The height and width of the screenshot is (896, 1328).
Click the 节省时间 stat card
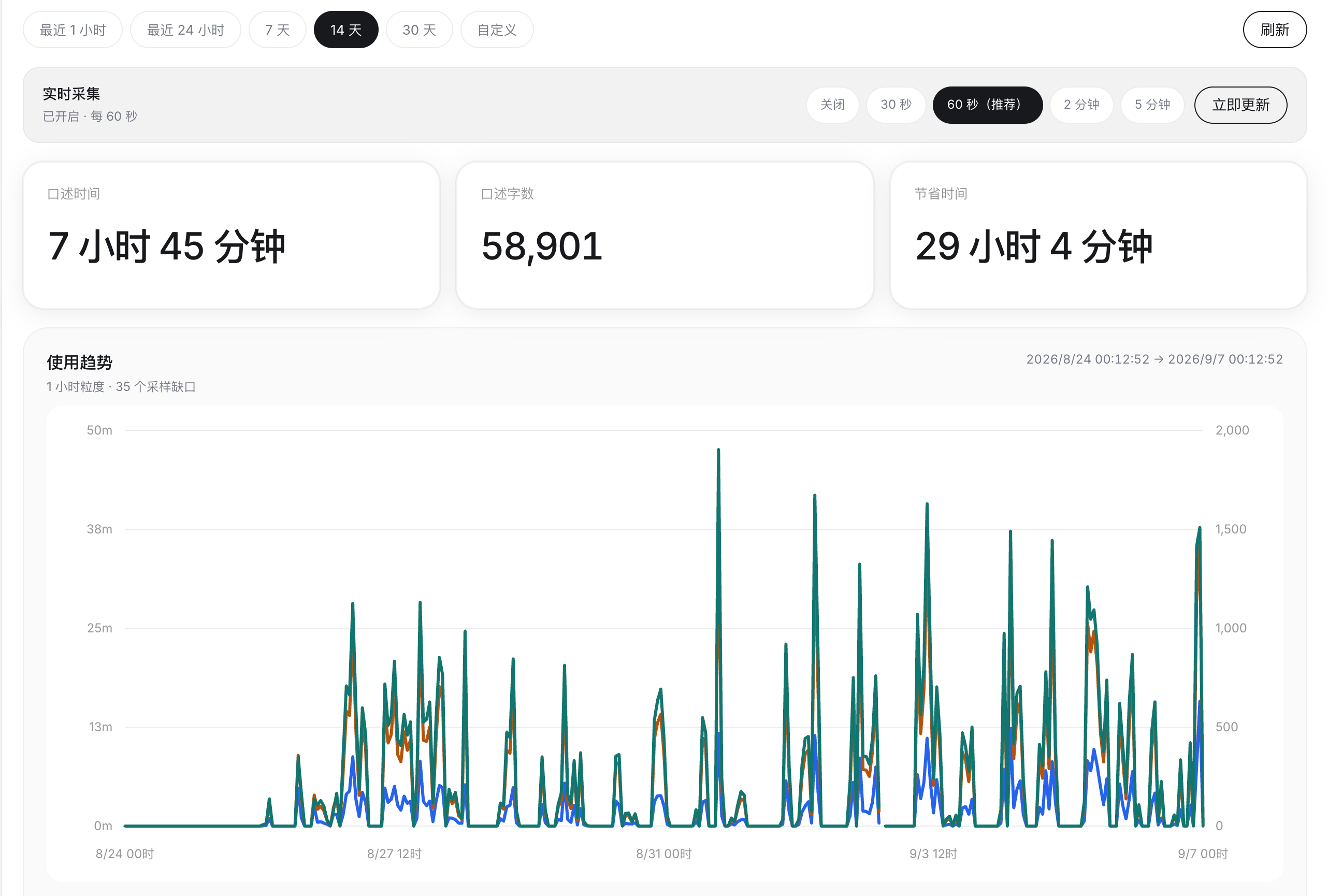[x=1098, y=235]
